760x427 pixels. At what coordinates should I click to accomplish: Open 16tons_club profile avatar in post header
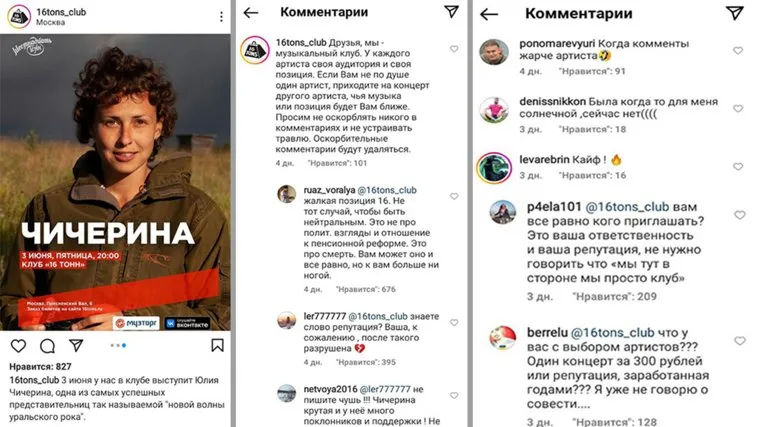point(19,16)
